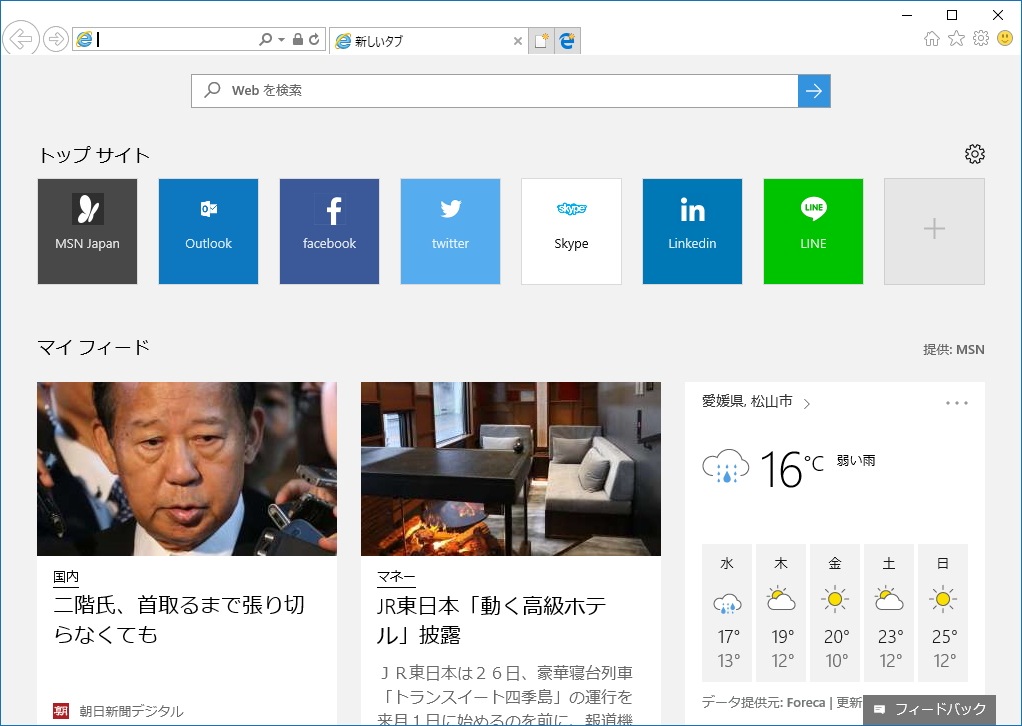The width and height of the screenshot is (1022, 726).
Task: Click the Home icon in browser chrome
Action: click(931, 38)
